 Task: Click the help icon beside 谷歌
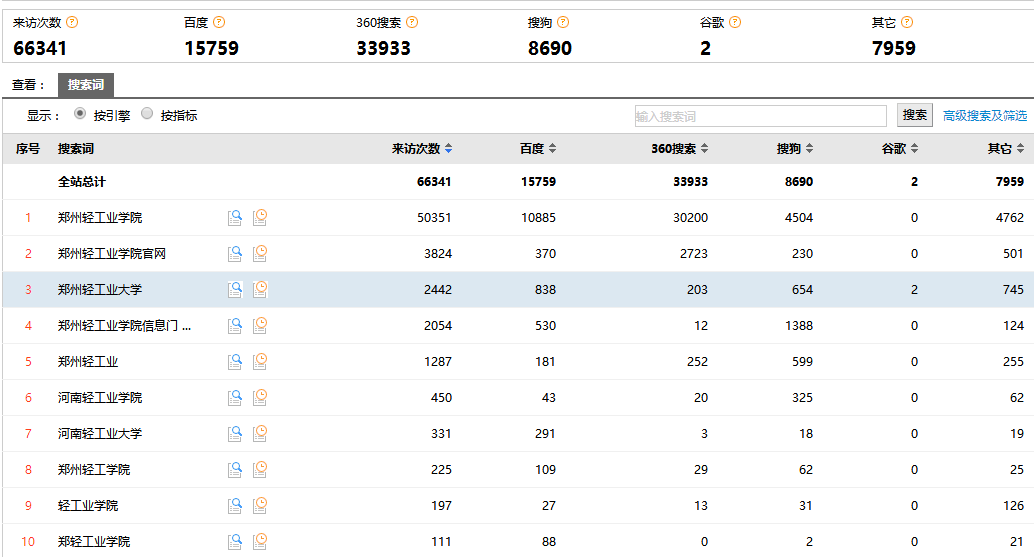pos(735,22)
